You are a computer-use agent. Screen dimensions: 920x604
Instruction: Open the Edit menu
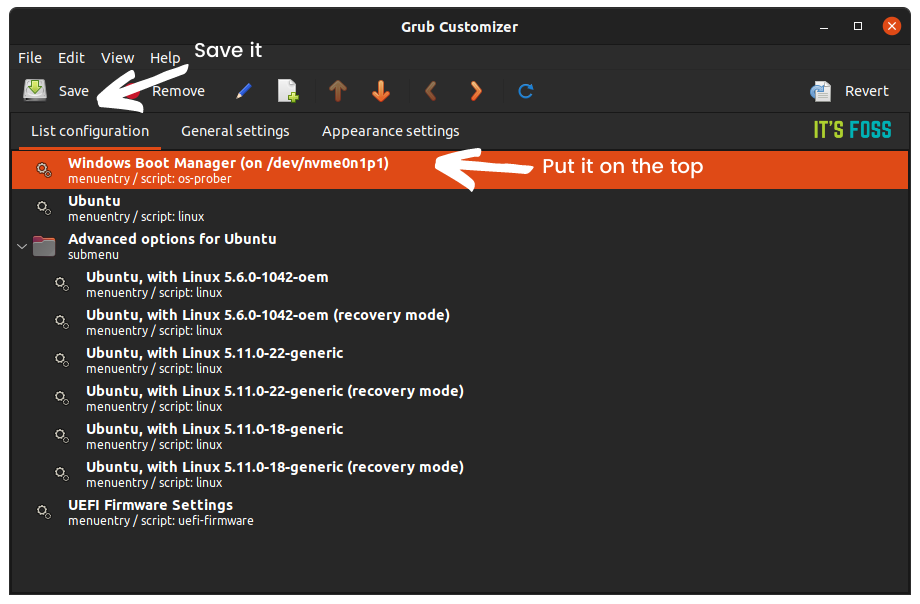(71, 58)
